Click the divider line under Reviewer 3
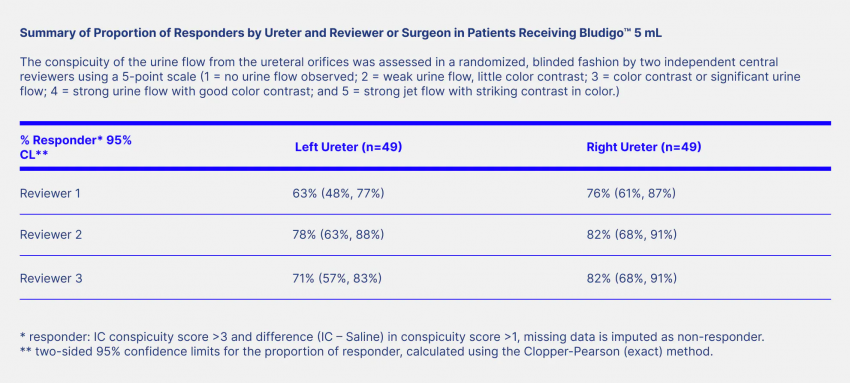Image resolution: width=850 pixels, height=383 pixels. tap(425, 299)
